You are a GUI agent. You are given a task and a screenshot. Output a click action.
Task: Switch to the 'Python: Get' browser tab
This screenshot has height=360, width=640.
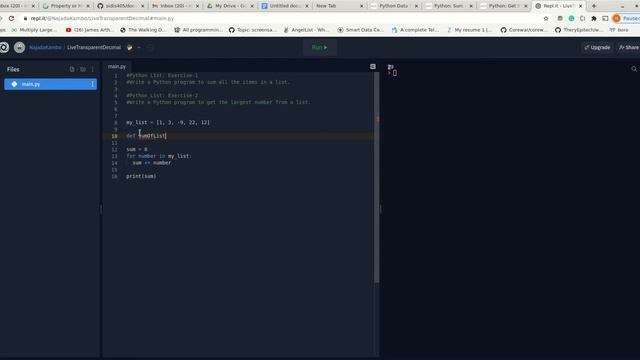tap(502, 6)
